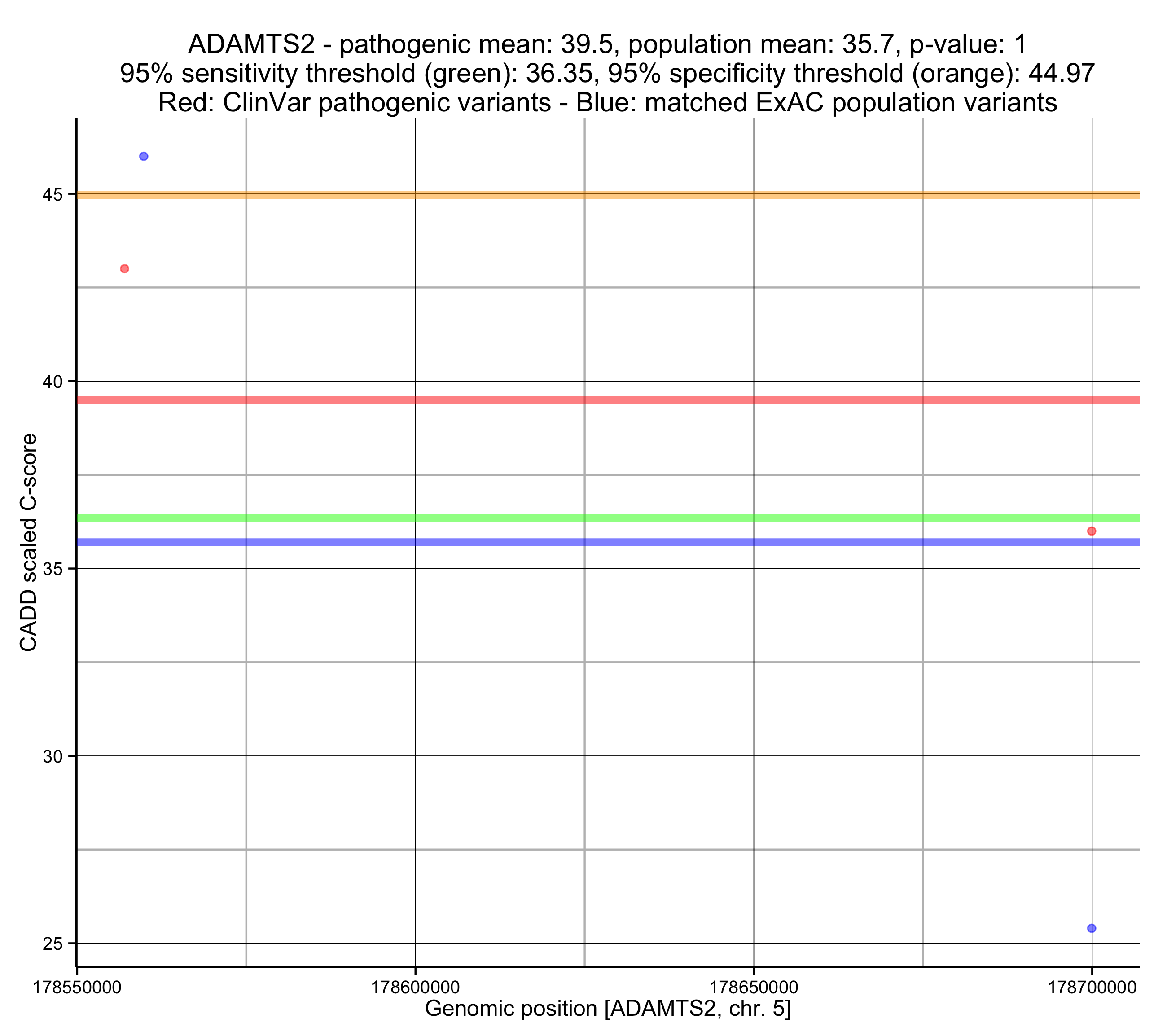1167x1036 pixels.
Task: Click the y-axis tick label 45
Action: pyautogui.click(x=52, y=195)
